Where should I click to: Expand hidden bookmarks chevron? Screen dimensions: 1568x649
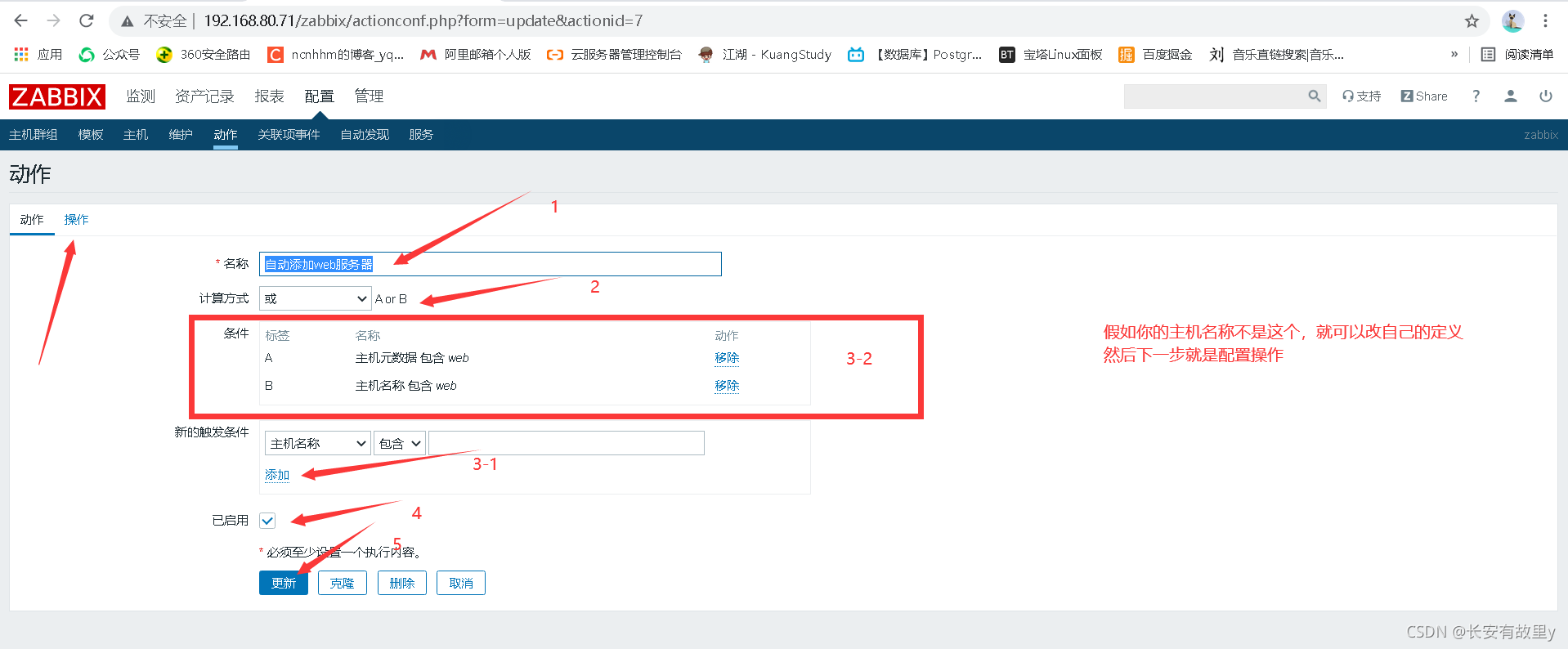click(1454, 54)
